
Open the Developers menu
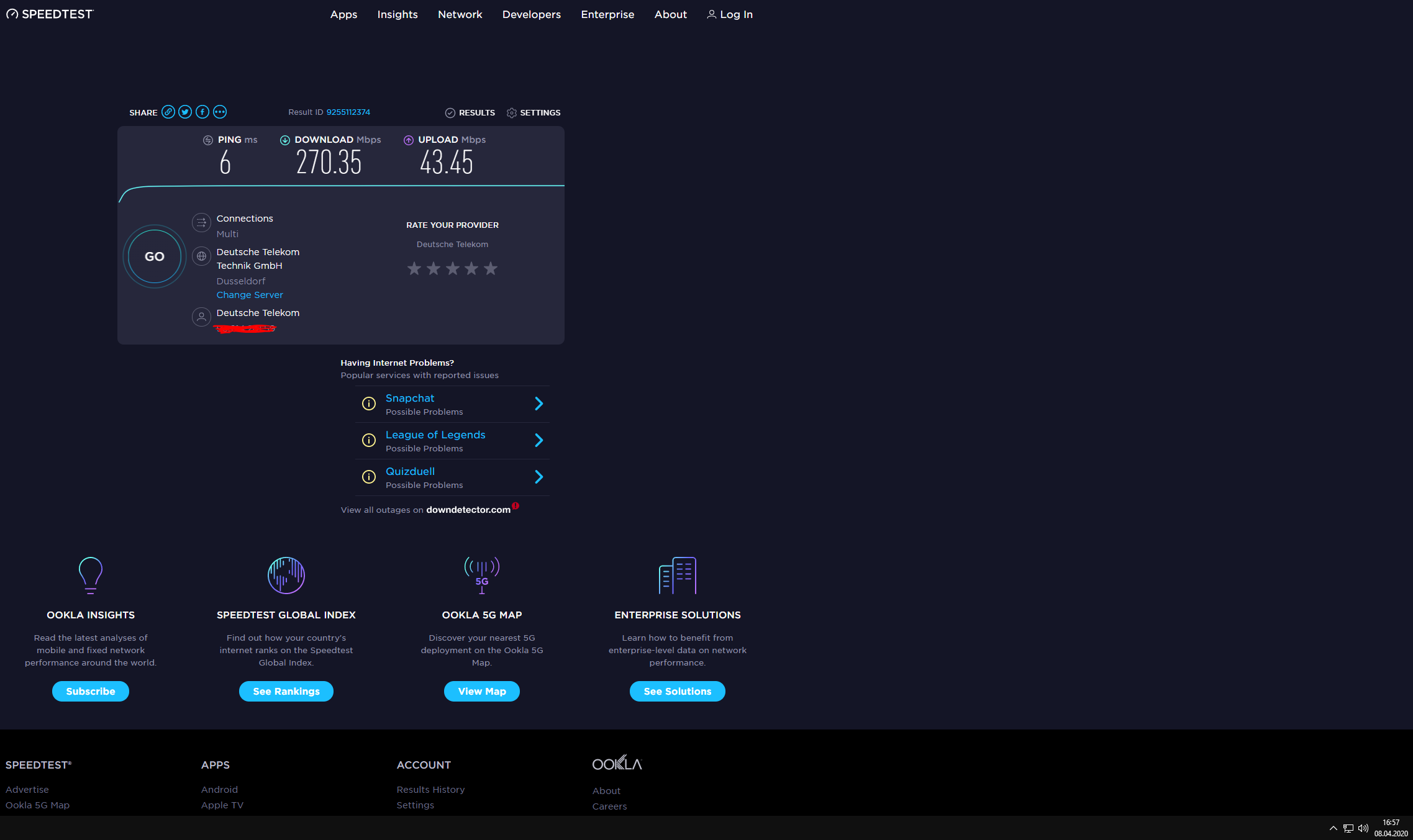(x=531, y=14)
